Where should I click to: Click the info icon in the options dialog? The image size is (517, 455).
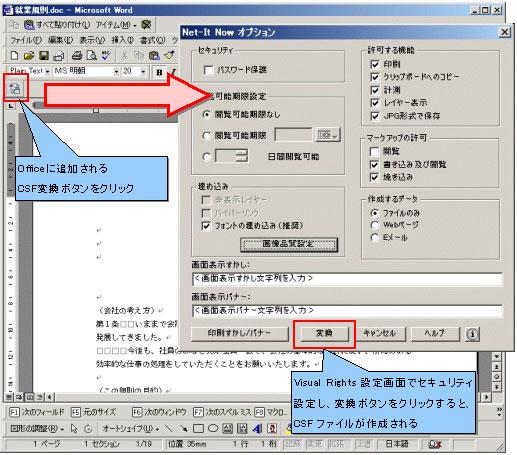tap(472, 333)
